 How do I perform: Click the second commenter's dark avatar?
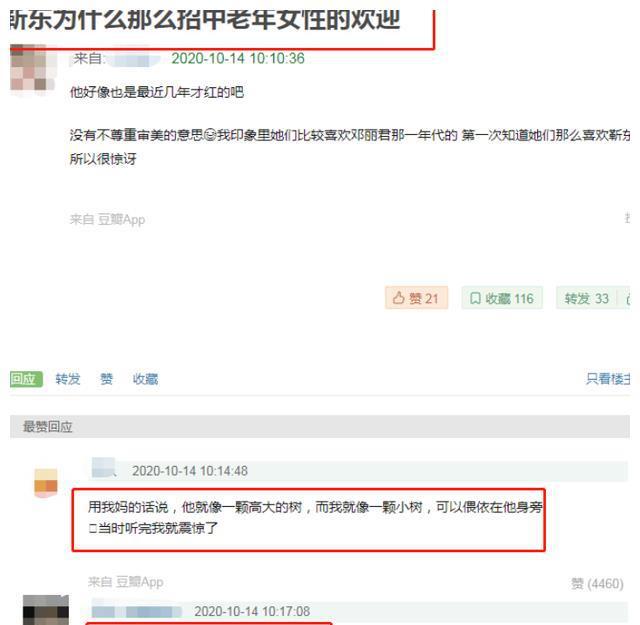tap(46, 610)
